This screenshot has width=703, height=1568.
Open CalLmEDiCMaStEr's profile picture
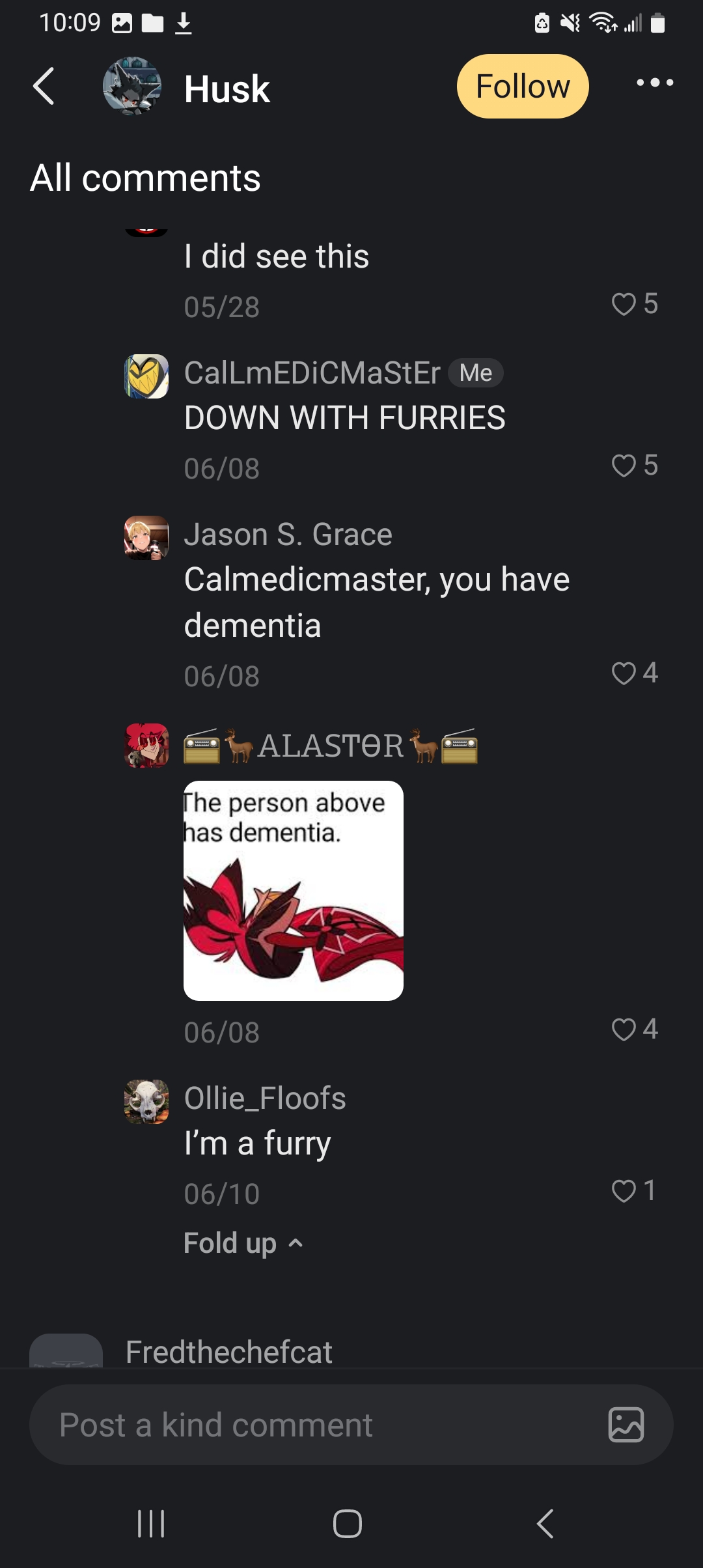click(146, 376)
